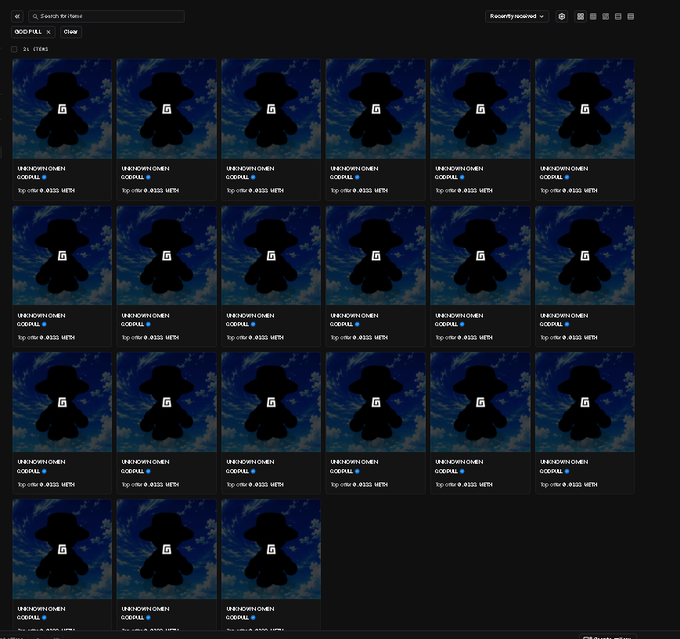
Task: Click the Top offer text on third row's first card
Action: click(x=46, y=485)
